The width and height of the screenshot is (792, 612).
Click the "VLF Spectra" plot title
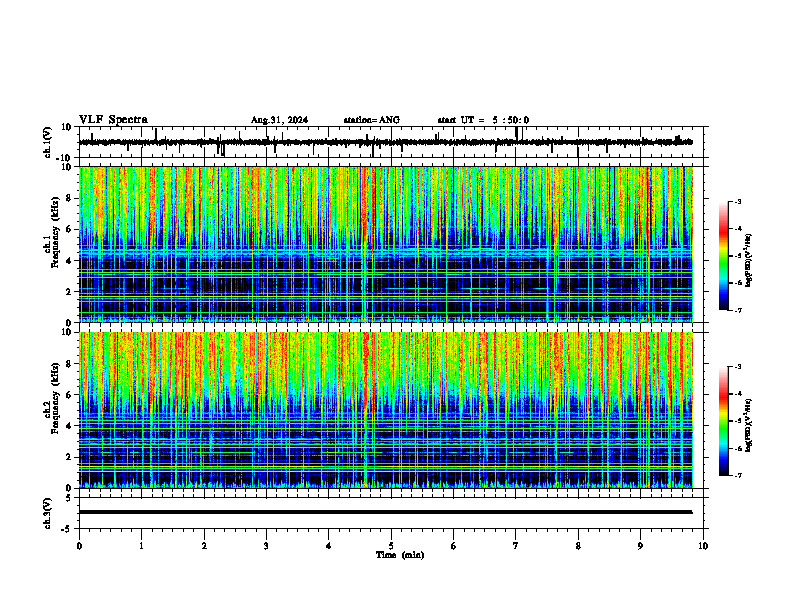click(113, 119)
